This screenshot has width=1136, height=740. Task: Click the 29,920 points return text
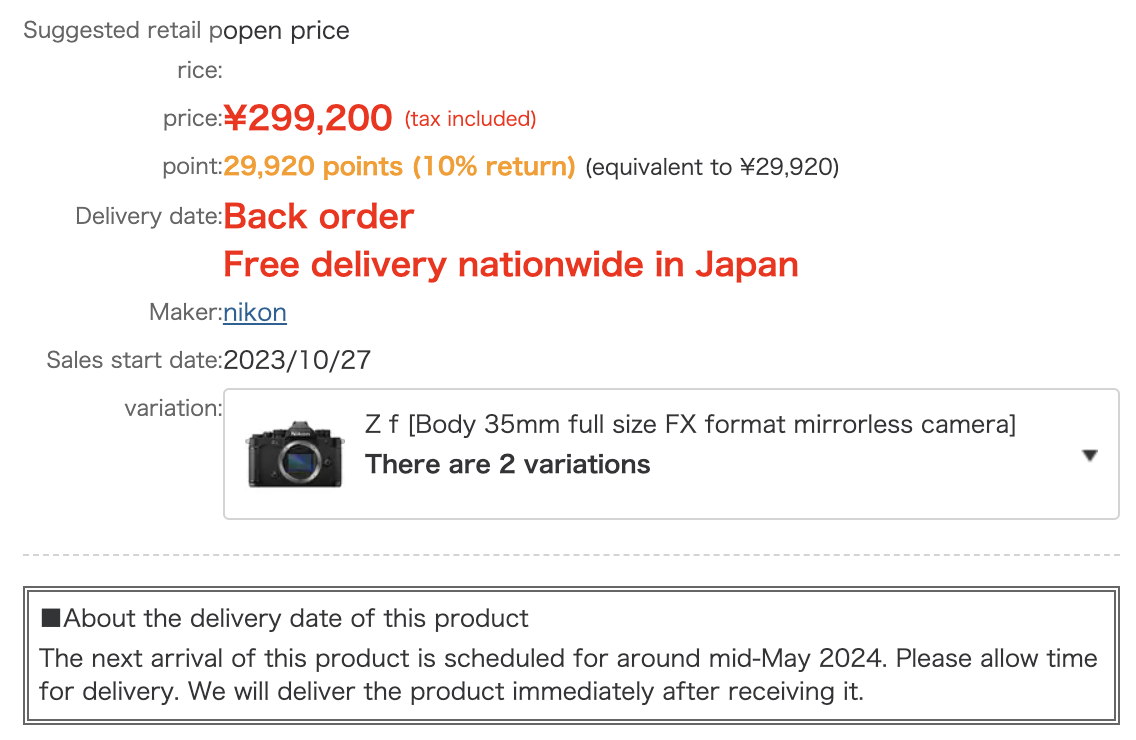coord(399,167)
